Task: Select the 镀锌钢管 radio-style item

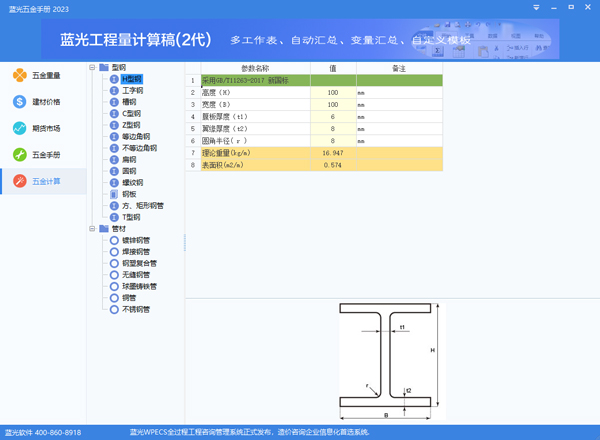Action: point(114,240)
